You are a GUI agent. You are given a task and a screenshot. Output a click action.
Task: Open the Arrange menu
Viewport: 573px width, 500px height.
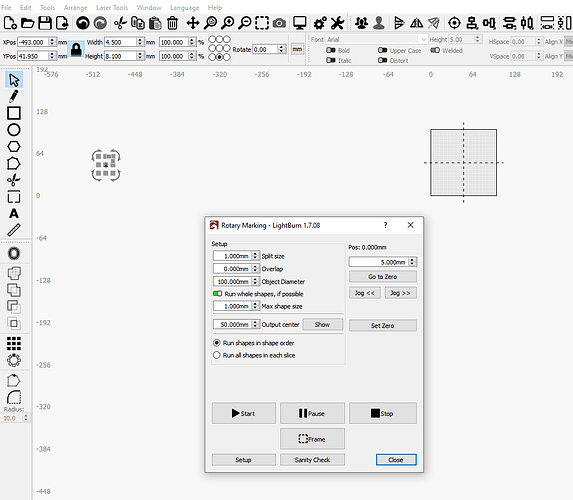pos(75,7)
